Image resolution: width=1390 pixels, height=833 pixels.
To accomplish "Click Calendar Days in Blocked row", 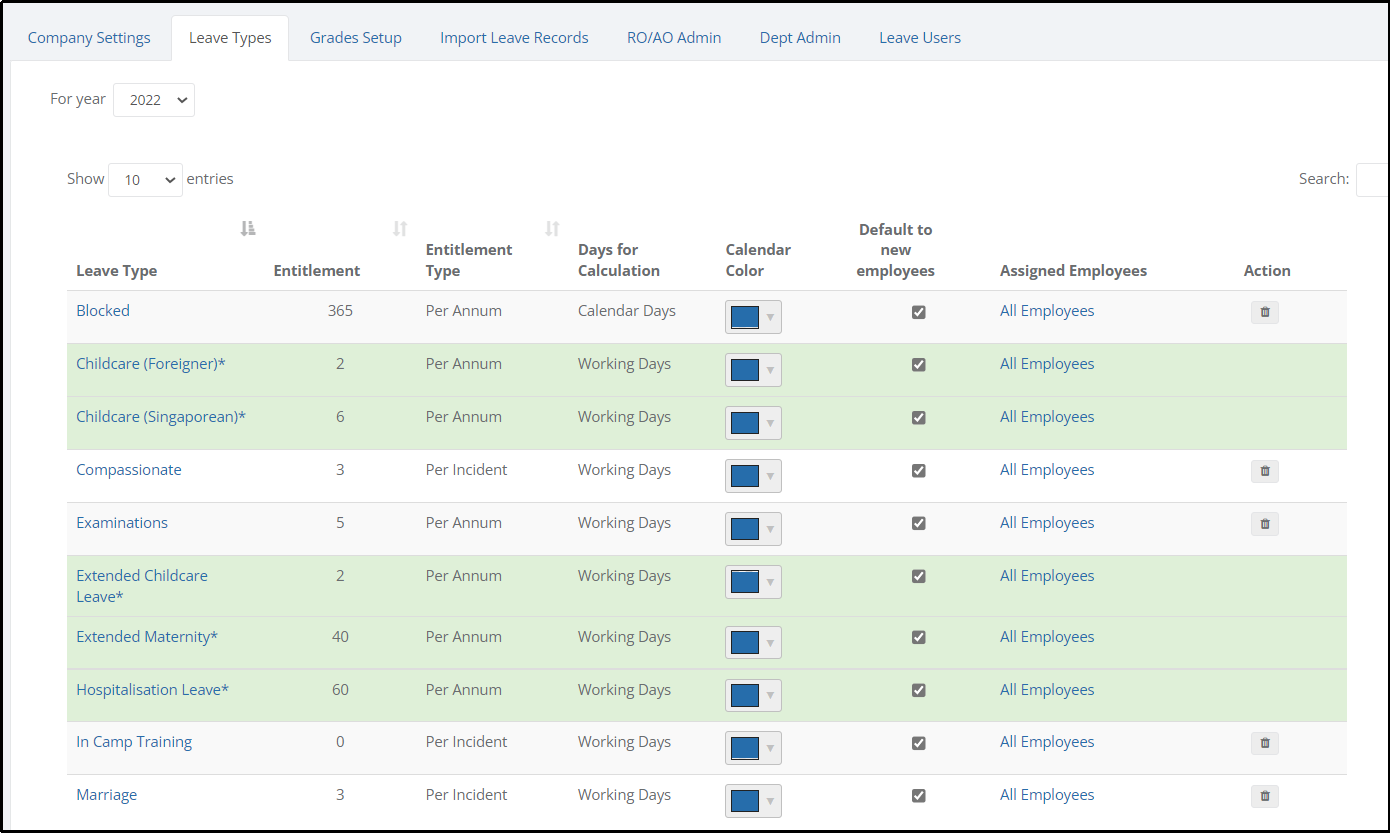I will (x=627, y=311).
